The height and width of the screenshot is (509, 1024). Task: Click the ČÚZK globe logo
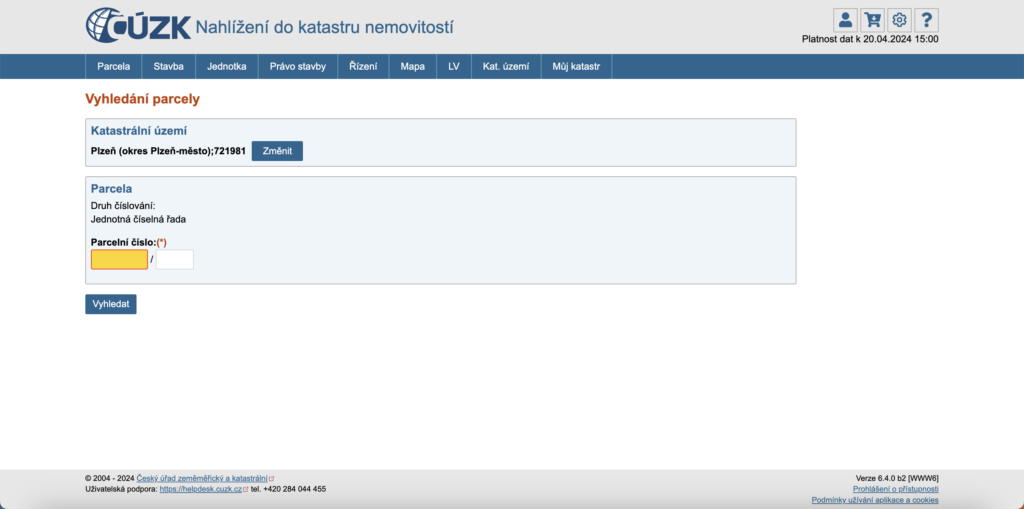(x=108, y=25)
